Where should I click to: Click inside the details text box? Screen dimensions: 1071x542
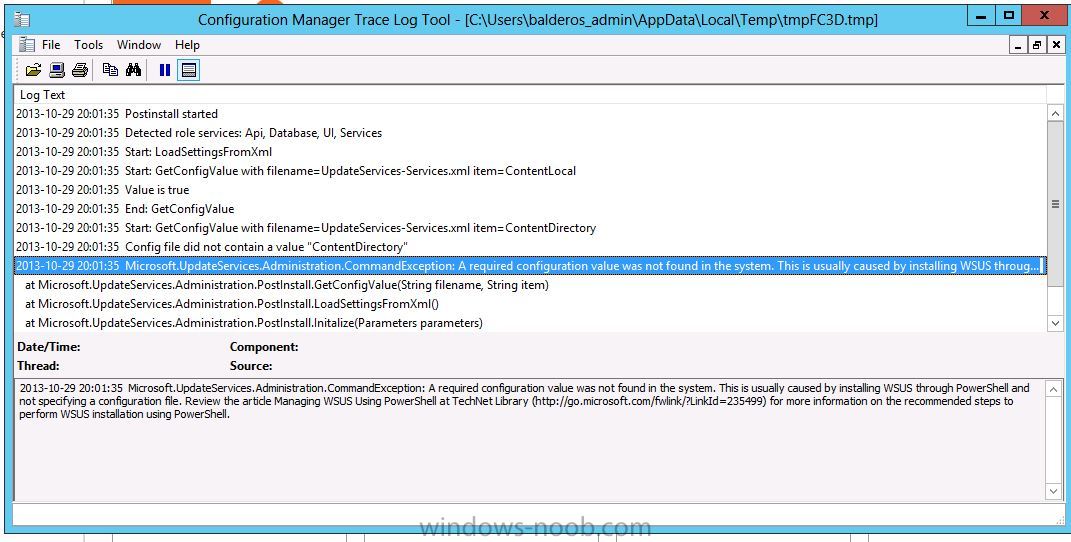530,440
